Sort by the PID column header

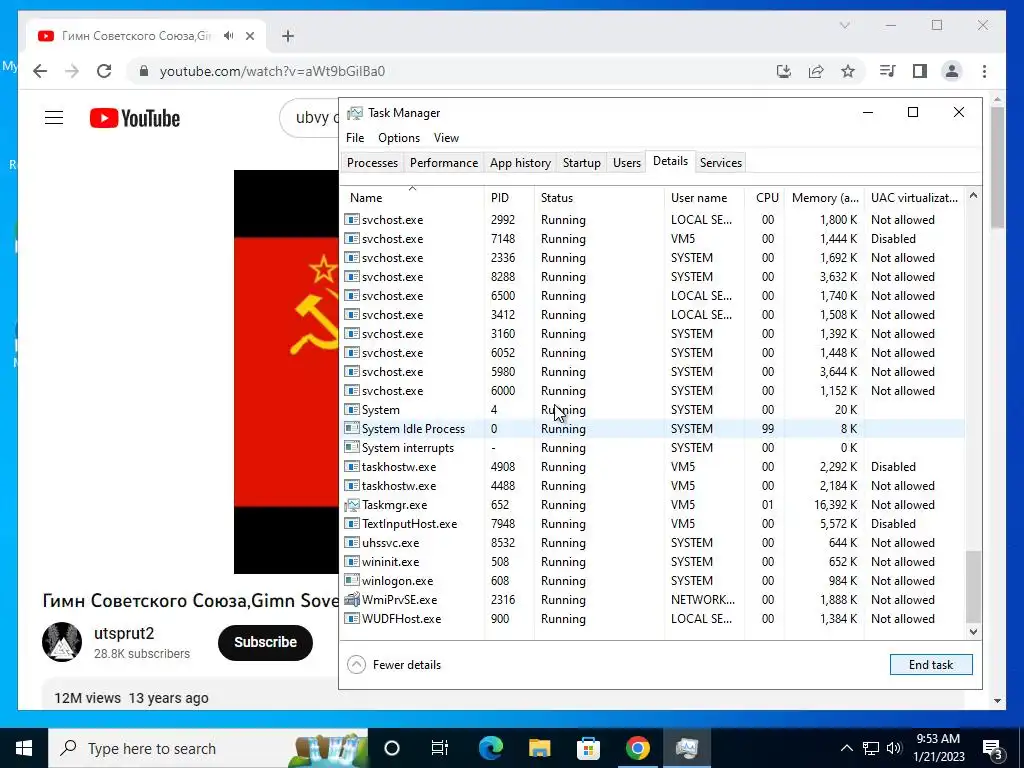[509, 197]
